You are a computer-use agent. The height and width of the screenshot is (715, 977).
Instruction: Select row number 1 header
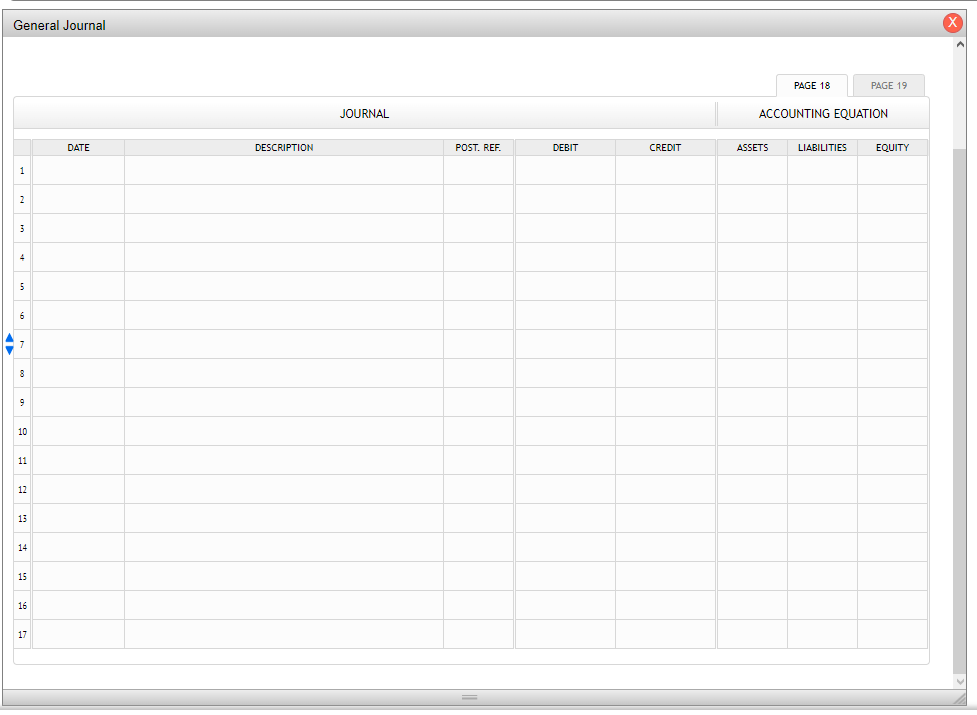[x=22, y=170]
